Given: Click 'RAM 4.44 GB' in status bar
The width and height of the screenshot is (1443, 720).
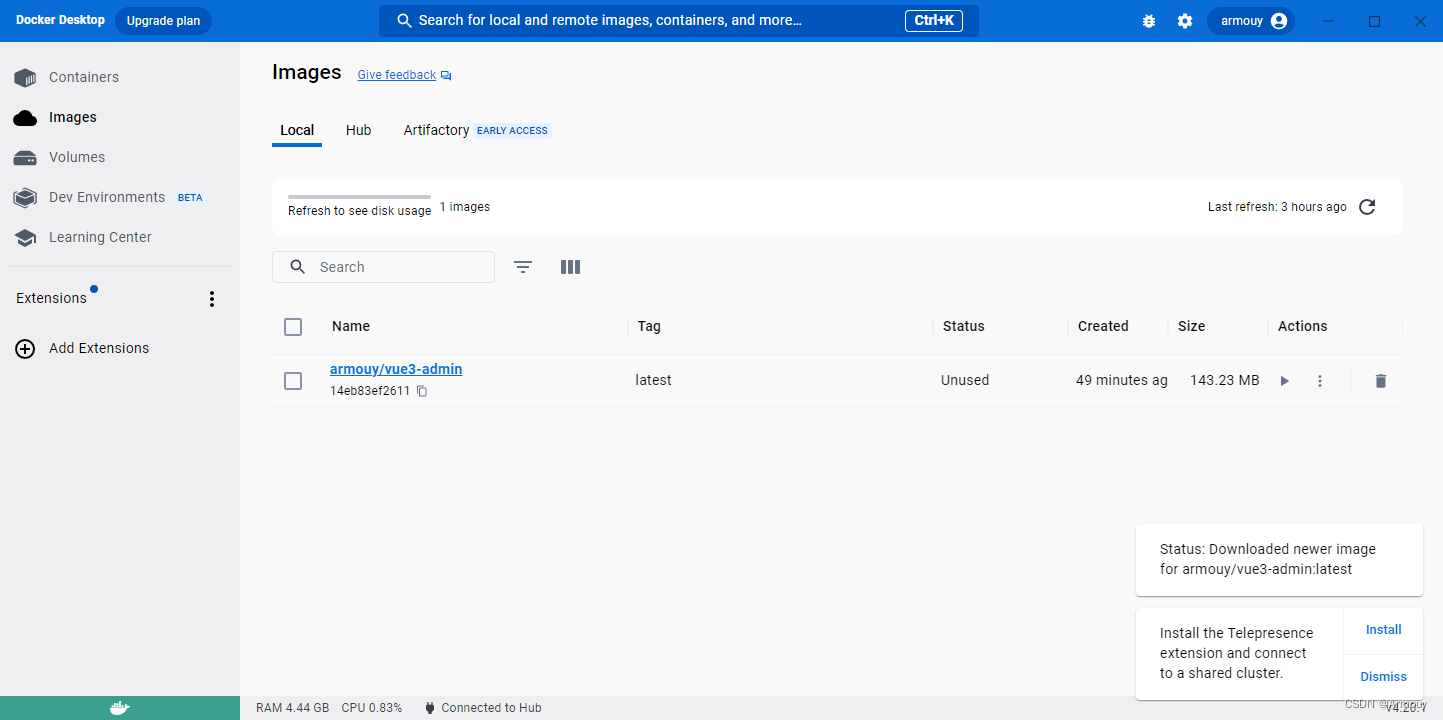Looking at the screenshot, I should click(293, 708).
